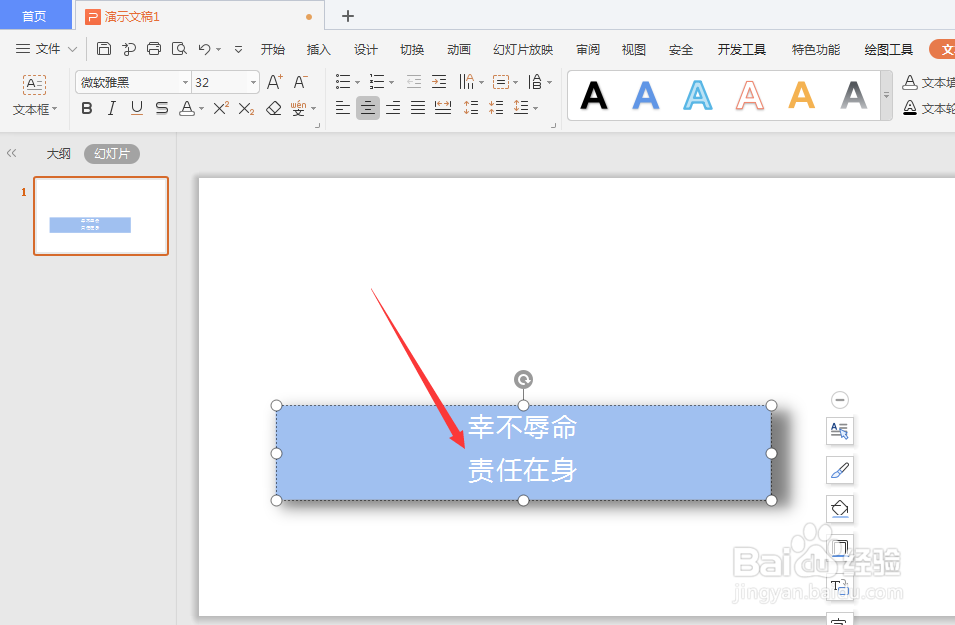Toggle Underline formatting
The height and width of the screenshot is (625, 955).
pos(136,108)
